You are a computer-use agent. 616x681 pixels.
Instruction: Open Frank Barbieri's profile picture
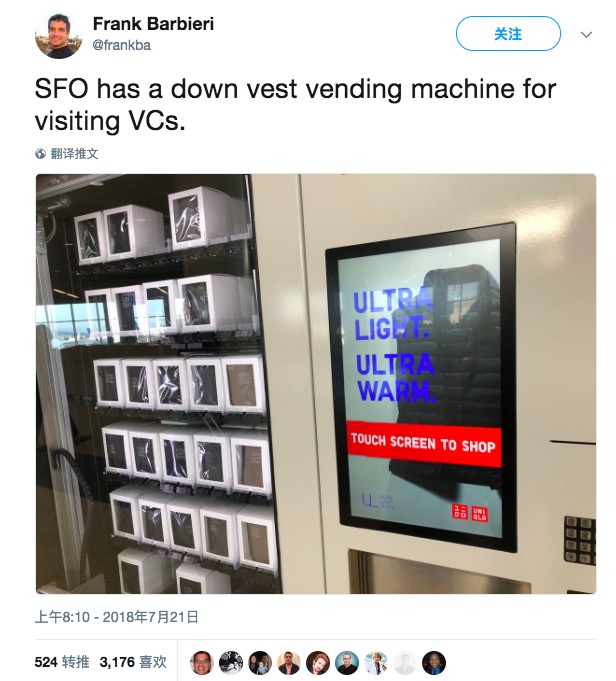[58, 35]
